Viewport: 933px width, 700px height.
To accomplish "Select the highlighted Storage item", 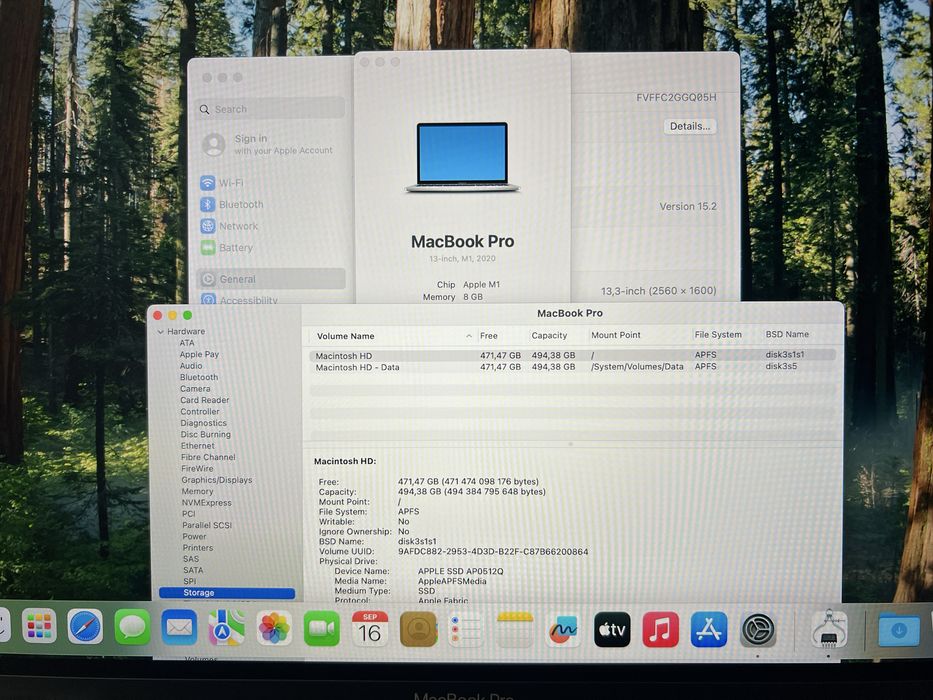I will (227, 593).
